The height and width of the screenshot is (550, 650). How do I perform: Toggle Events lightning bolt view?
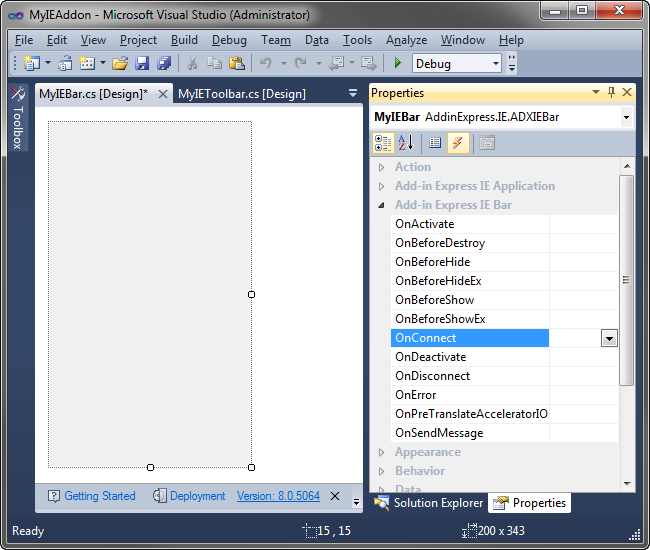point(458,143)
